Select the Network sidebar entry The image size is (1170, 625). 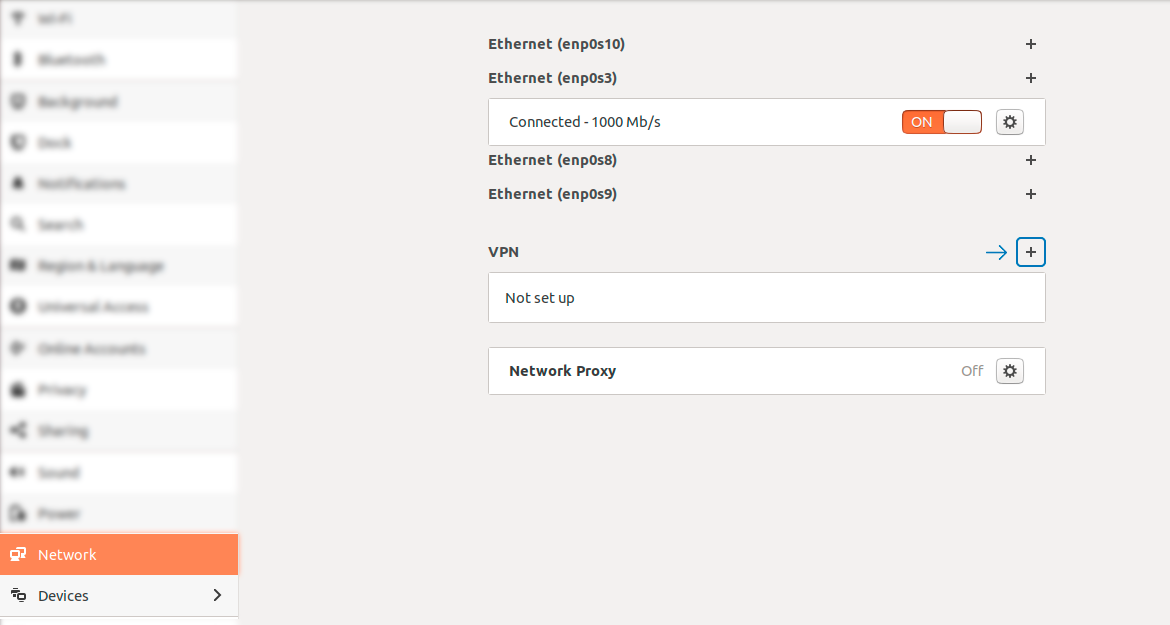[119, 554]
